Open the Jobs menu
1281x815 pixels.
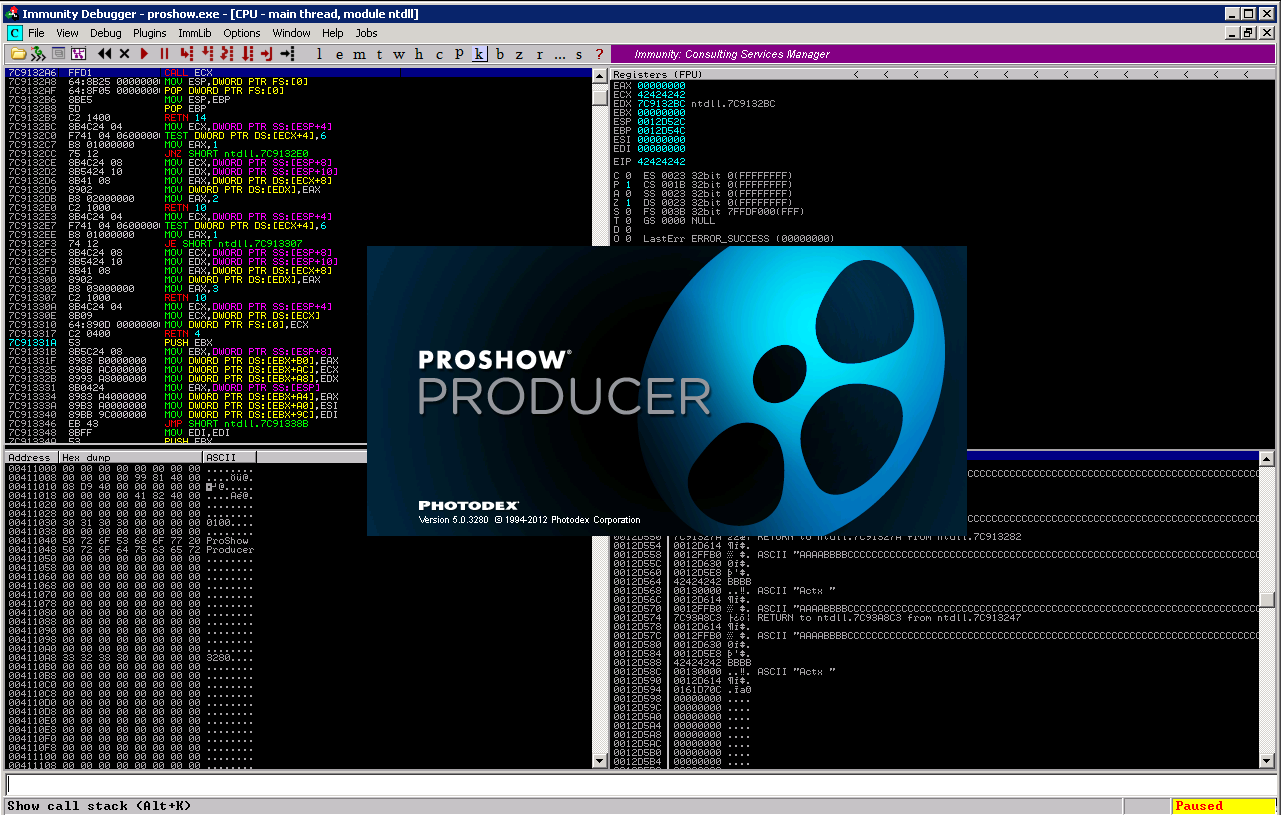367,33
